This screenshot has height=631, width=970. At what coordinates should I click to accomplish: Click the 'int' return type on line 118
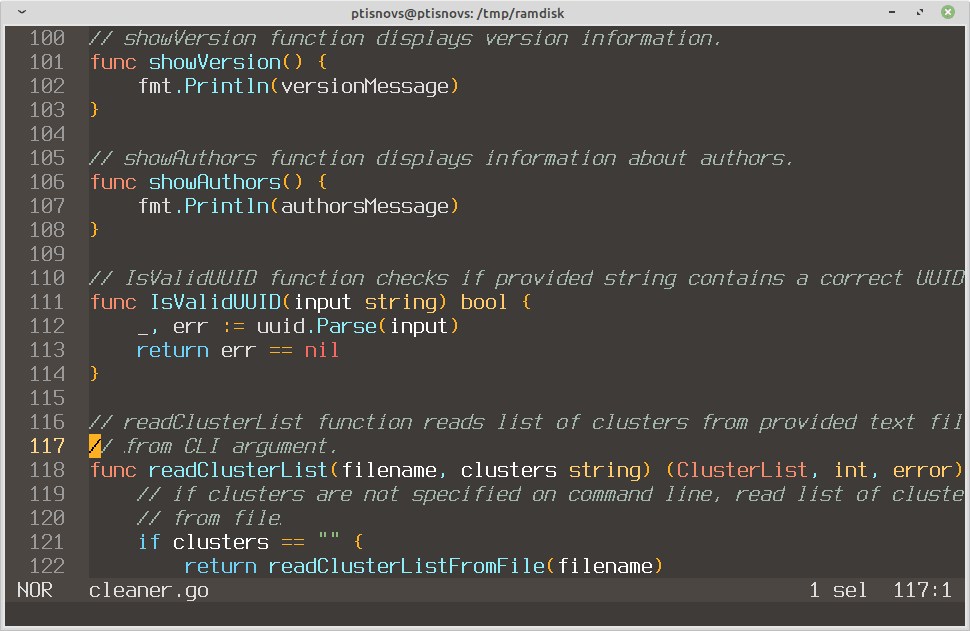coord(852,470)
